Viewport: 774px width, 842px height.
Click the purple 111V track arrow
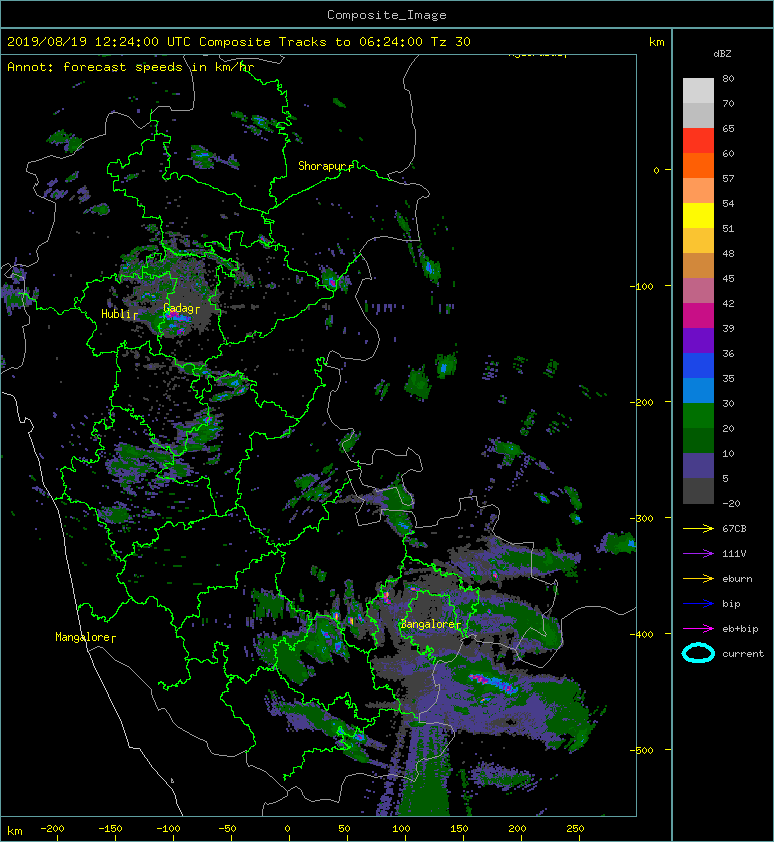(x=698, y=554)
